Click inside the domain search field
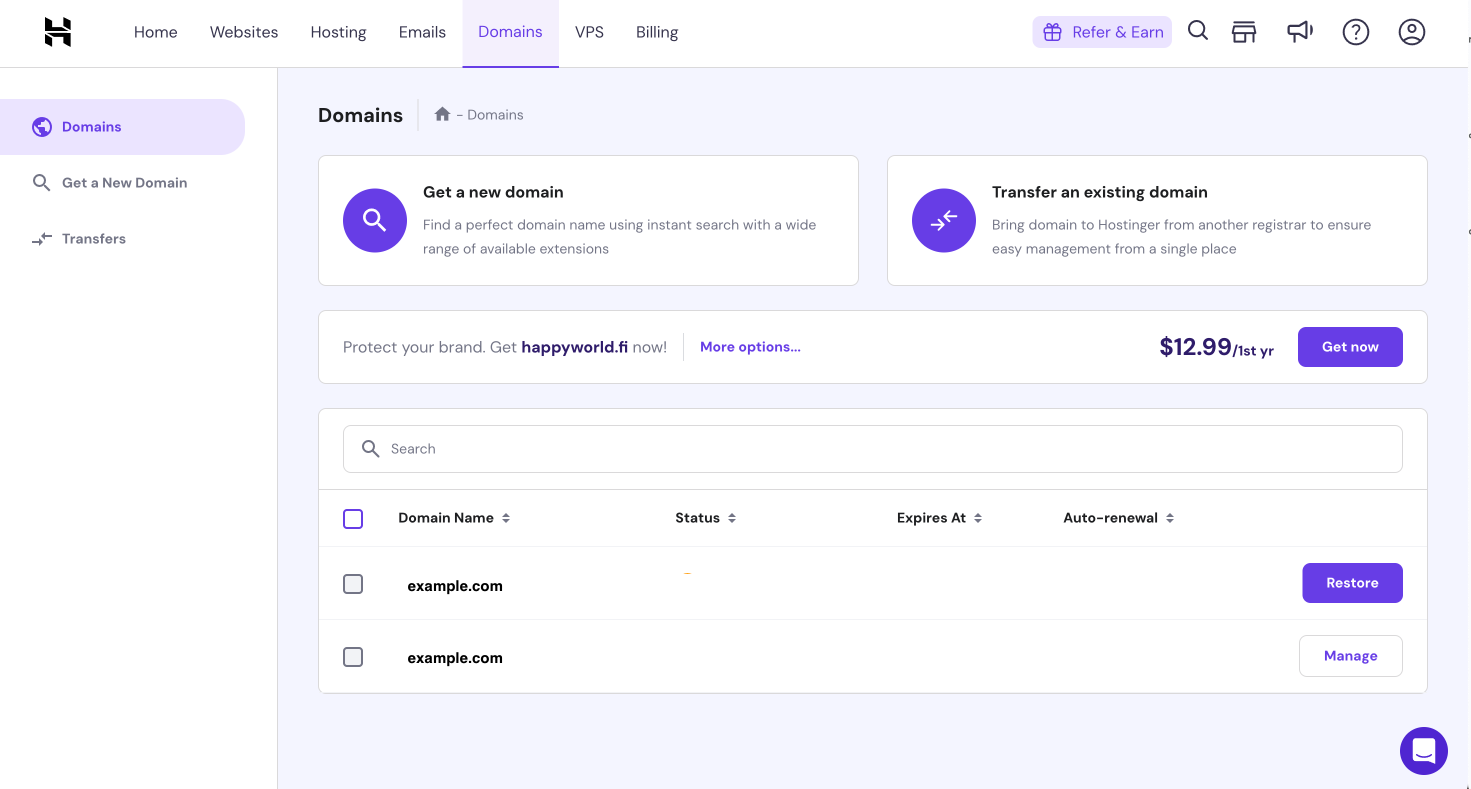The image size is (1471, 789). pos(872,448)
